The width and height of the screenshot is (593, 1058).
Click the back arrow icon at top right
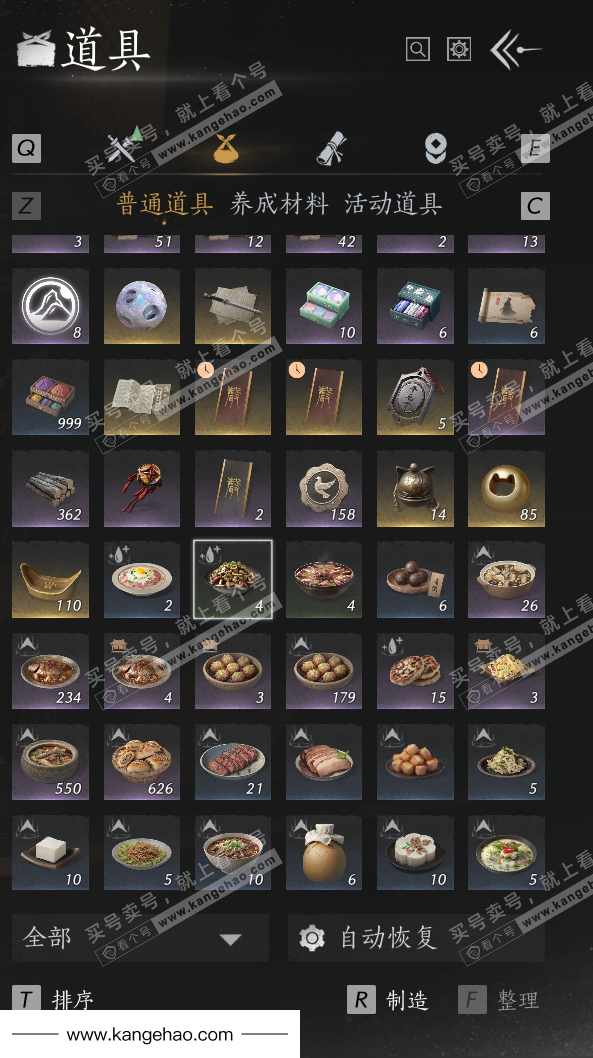tap(516, 49)
